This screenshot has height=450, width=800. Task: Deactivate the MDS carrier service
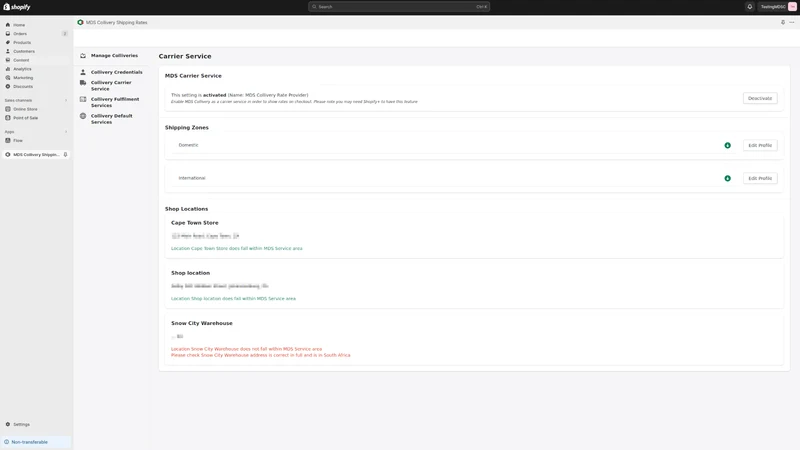click(x=760, y=98)
